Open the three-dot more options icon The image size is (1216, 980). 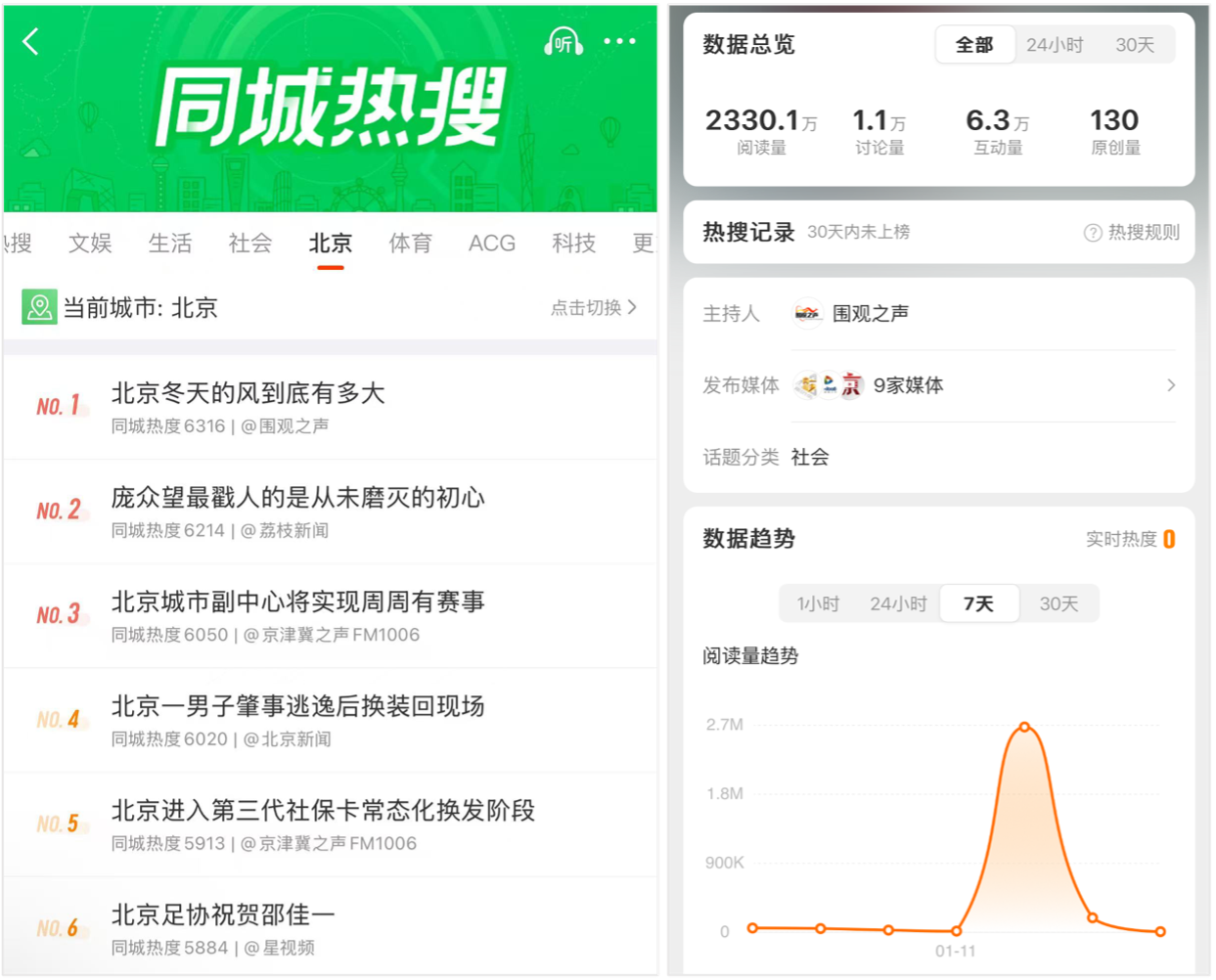click(x=619, y=41)
